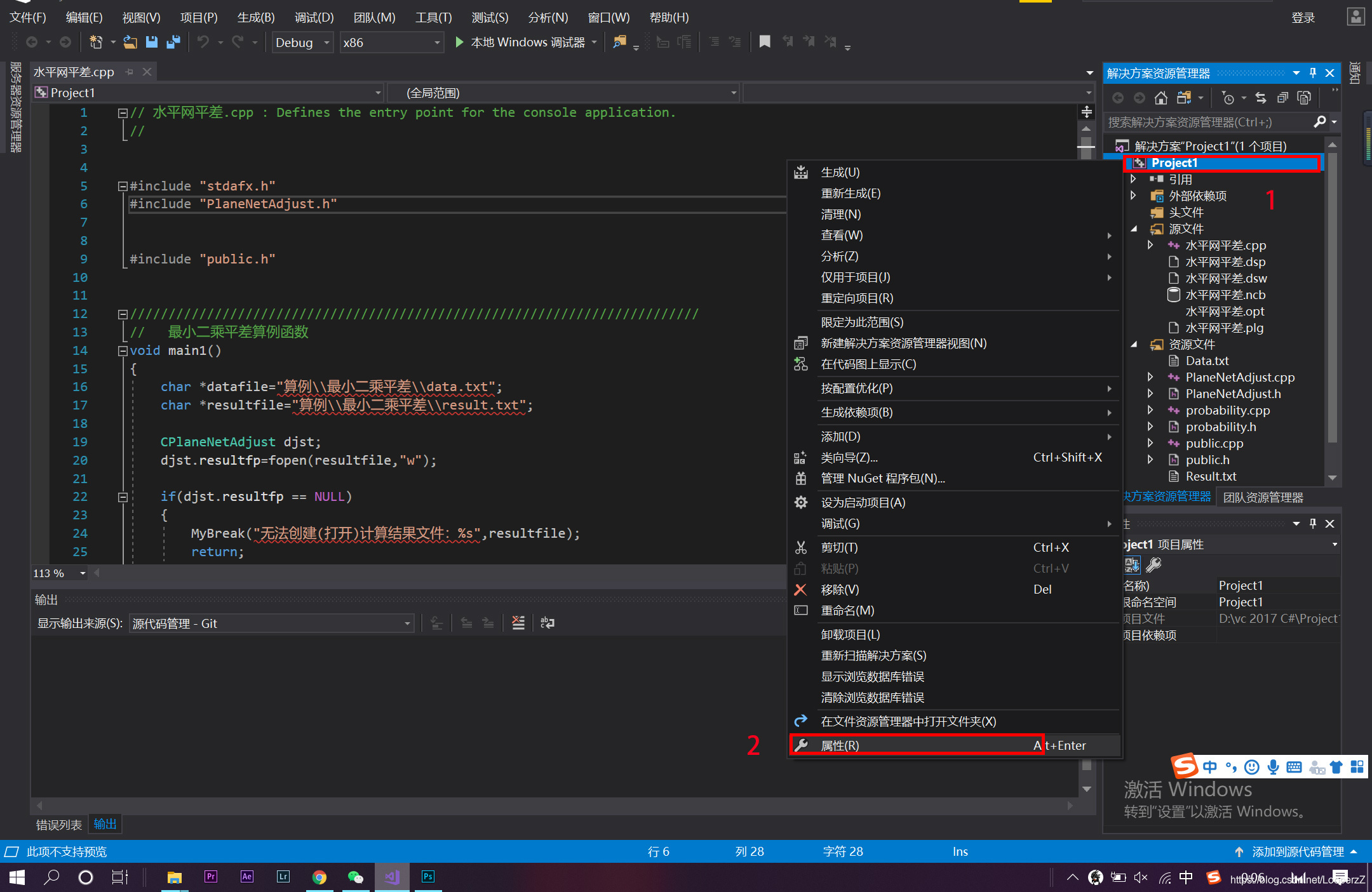Click the Clear All icon in Output panel
Image resolution: width=1372 pixels, height=892 pixels.
point(518,623)
